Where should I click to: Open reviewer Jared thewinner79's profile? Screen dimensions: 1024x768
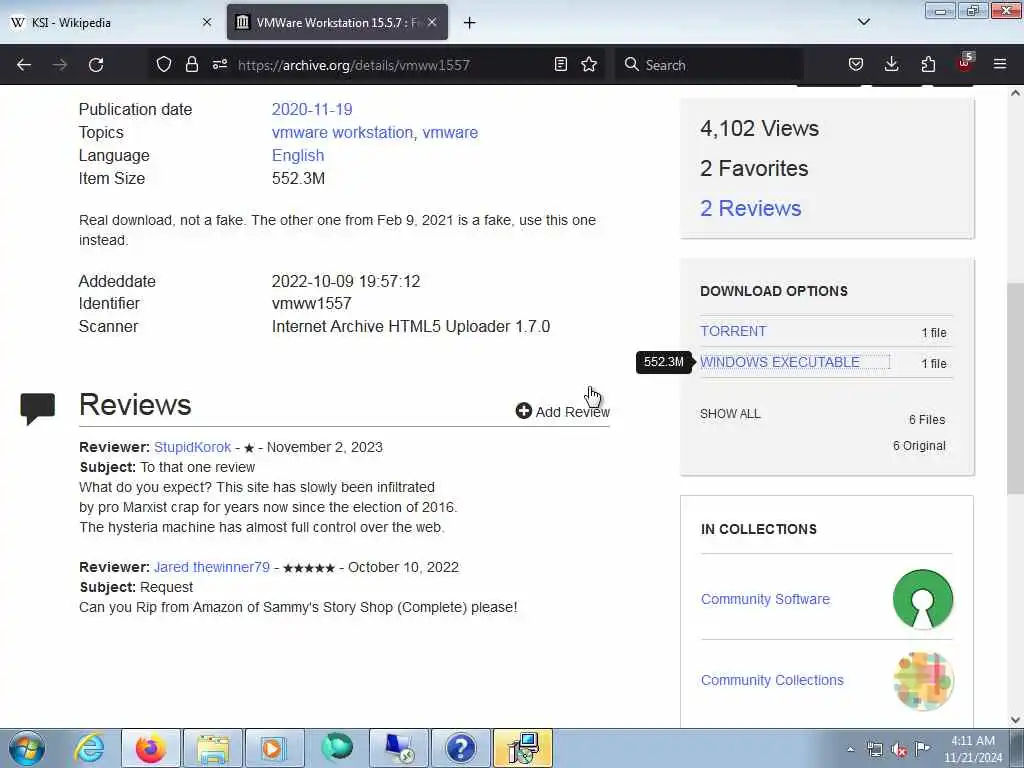click(x=212, y=567)
